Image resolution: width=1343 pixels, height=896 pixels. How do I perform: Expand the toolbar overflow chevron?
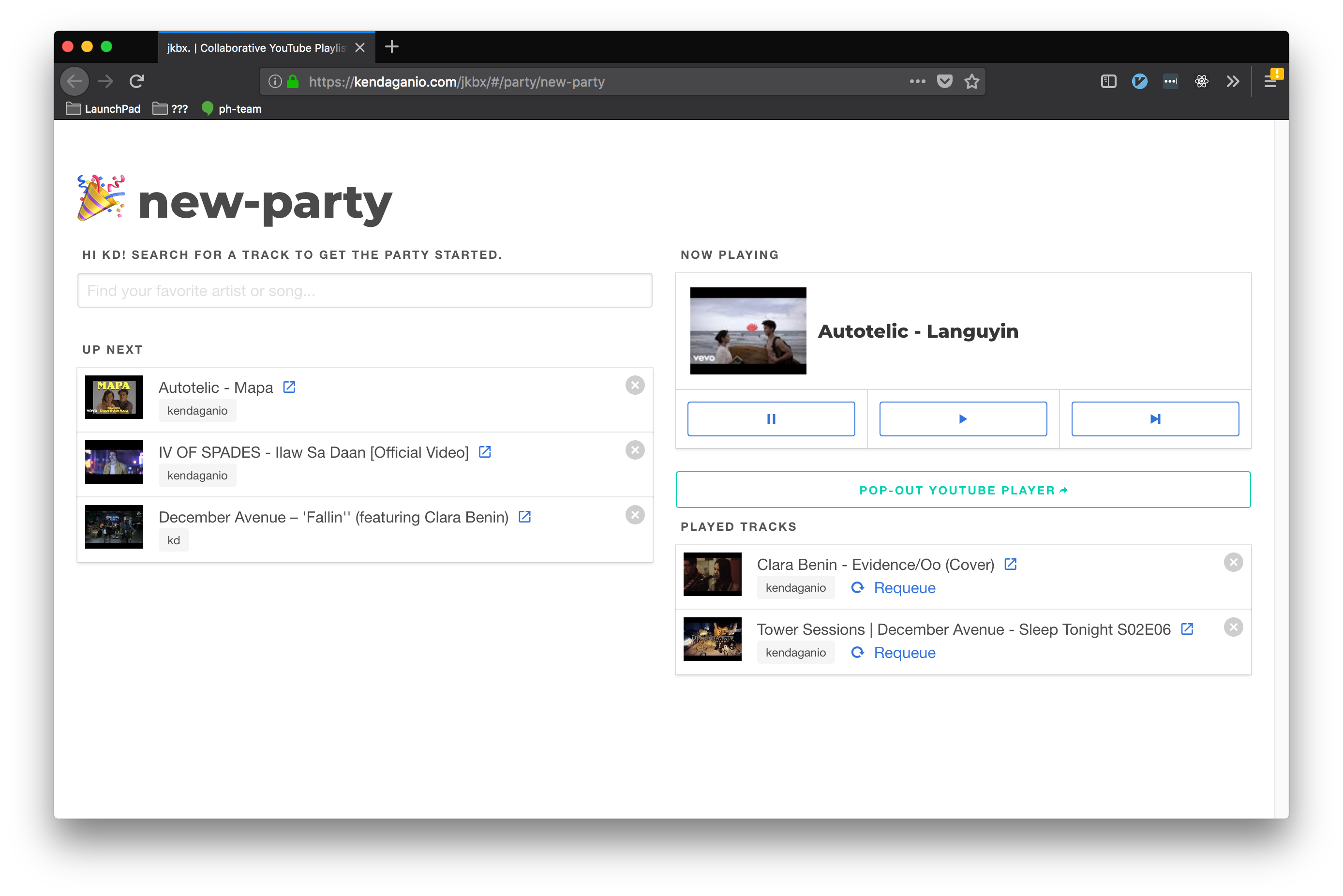click(x=1233, y=82)
